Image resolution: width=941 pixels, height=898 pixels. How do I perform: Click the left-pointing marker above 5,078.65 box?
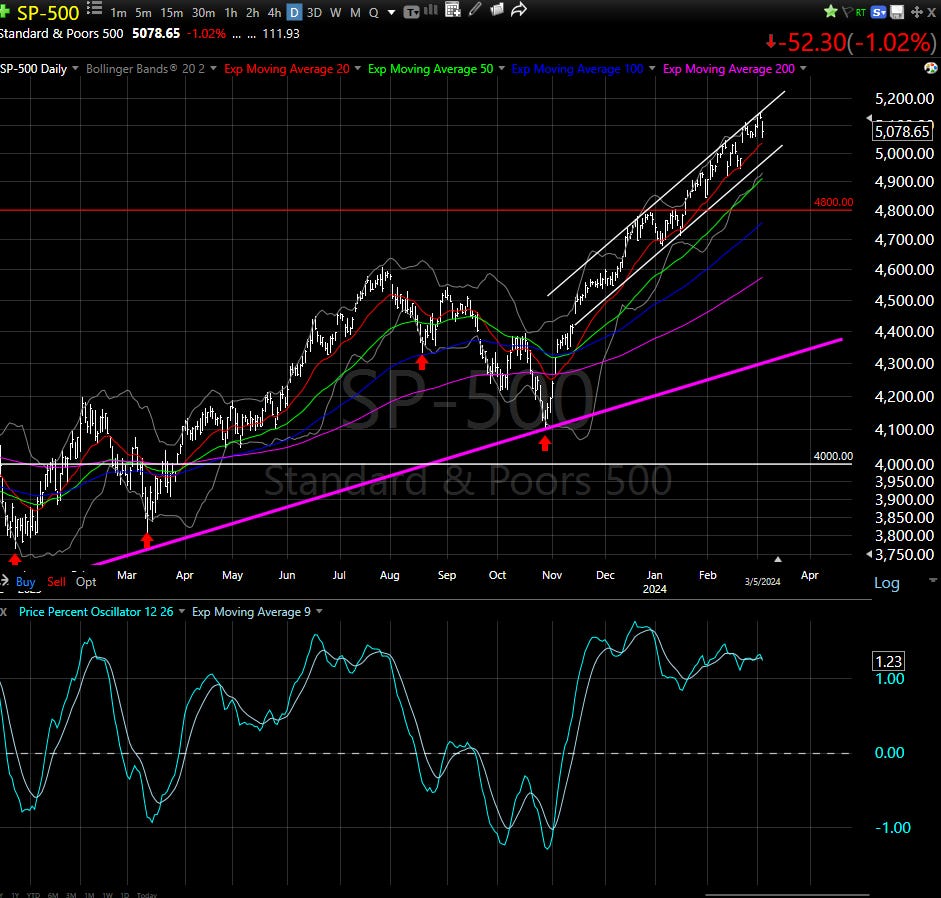tap(870, 118)
